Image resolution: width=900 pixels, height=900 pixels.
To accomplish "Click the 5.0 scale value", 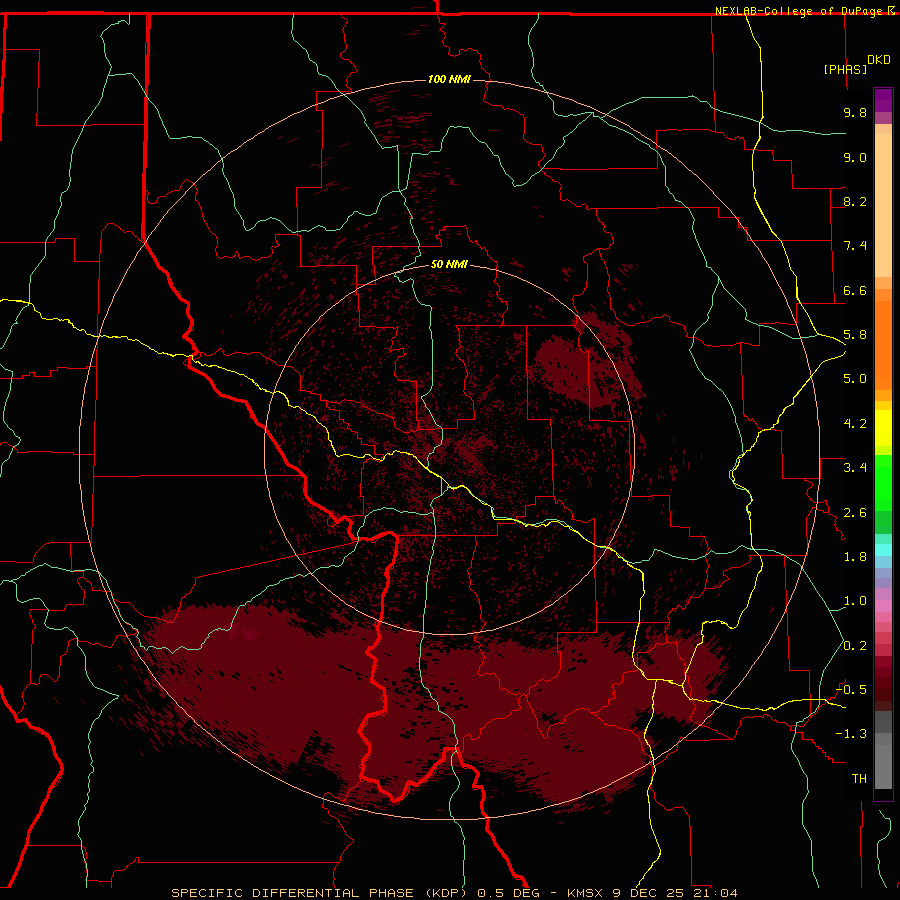I will click(855, 379).
